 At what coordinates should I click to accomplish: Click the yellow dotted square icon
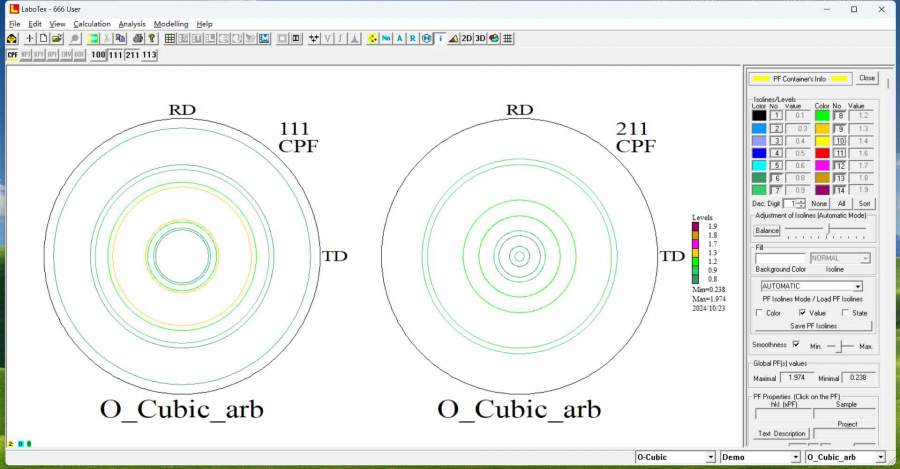(x=373, y=38)
